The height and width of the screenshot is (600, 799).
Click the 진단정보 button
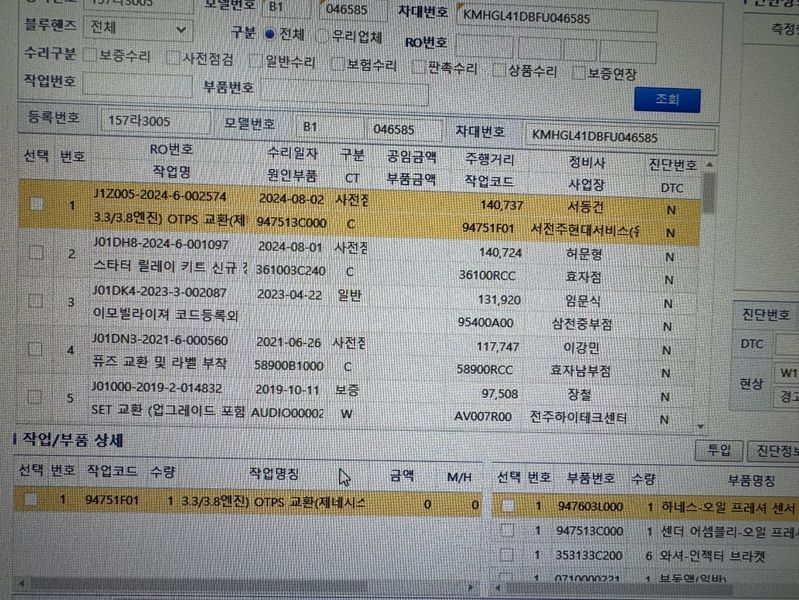774,452
